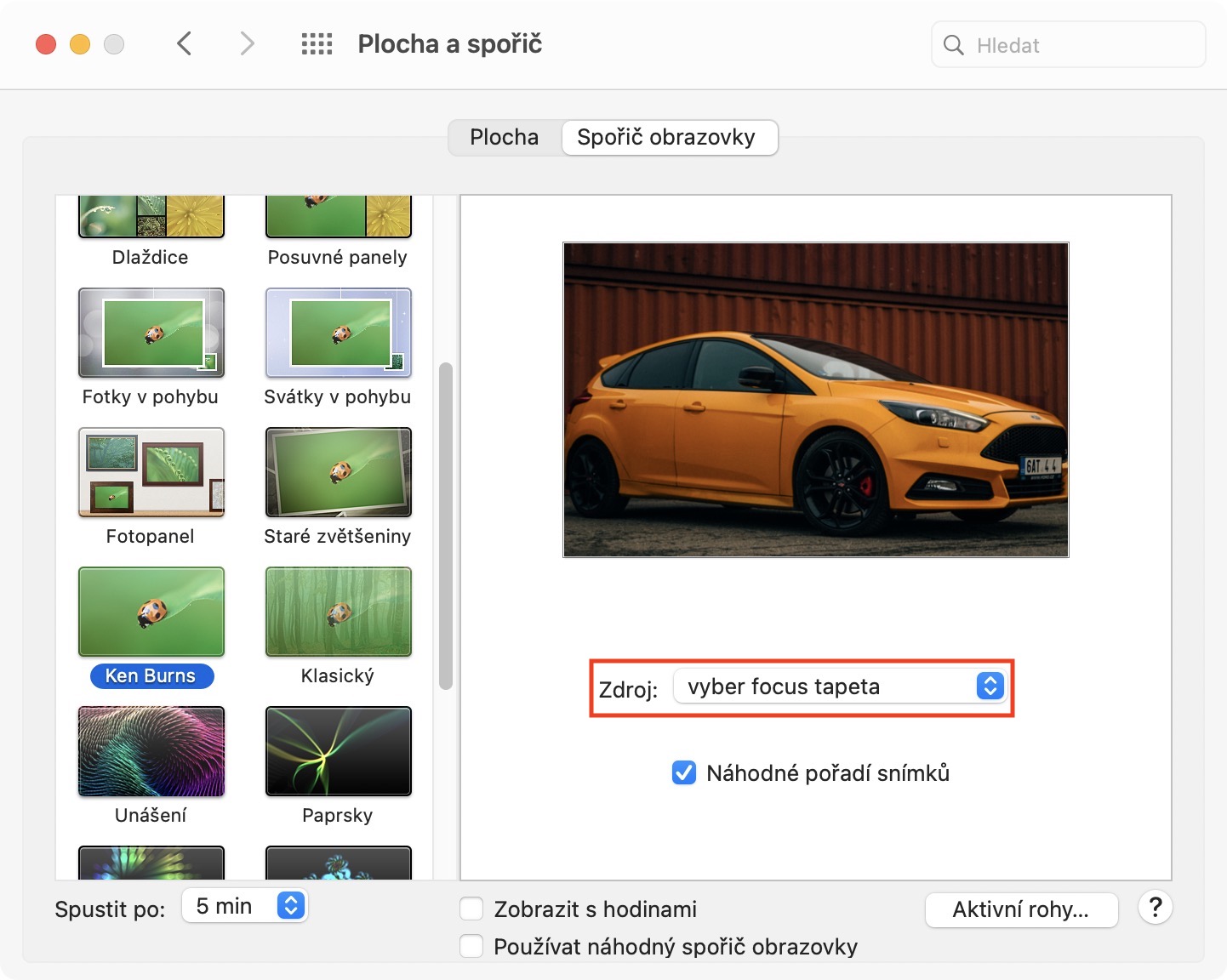Minimize the window with yellow button

(x=80, y=44)
